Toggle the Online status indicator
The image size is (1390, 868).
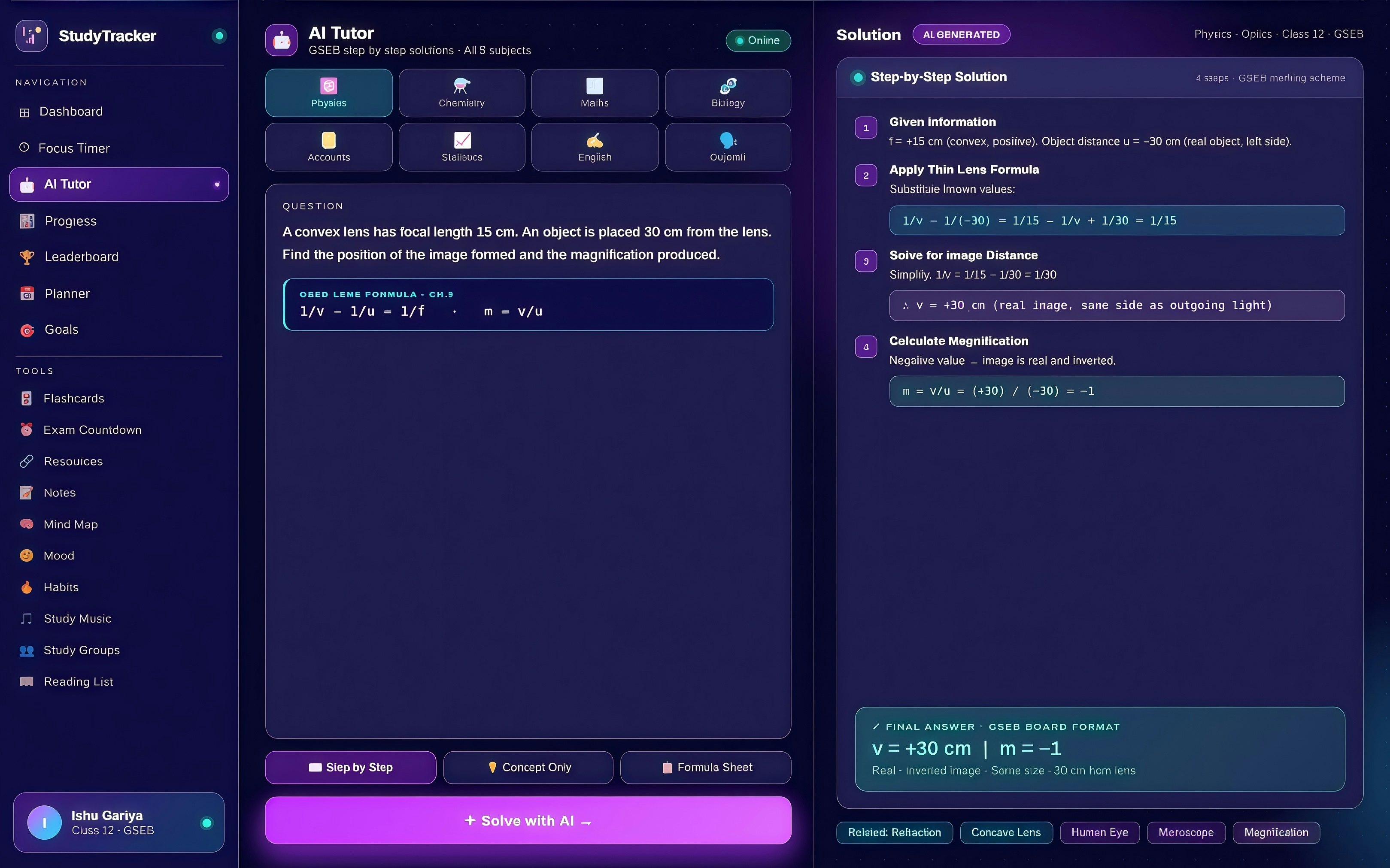coord(758,40)
